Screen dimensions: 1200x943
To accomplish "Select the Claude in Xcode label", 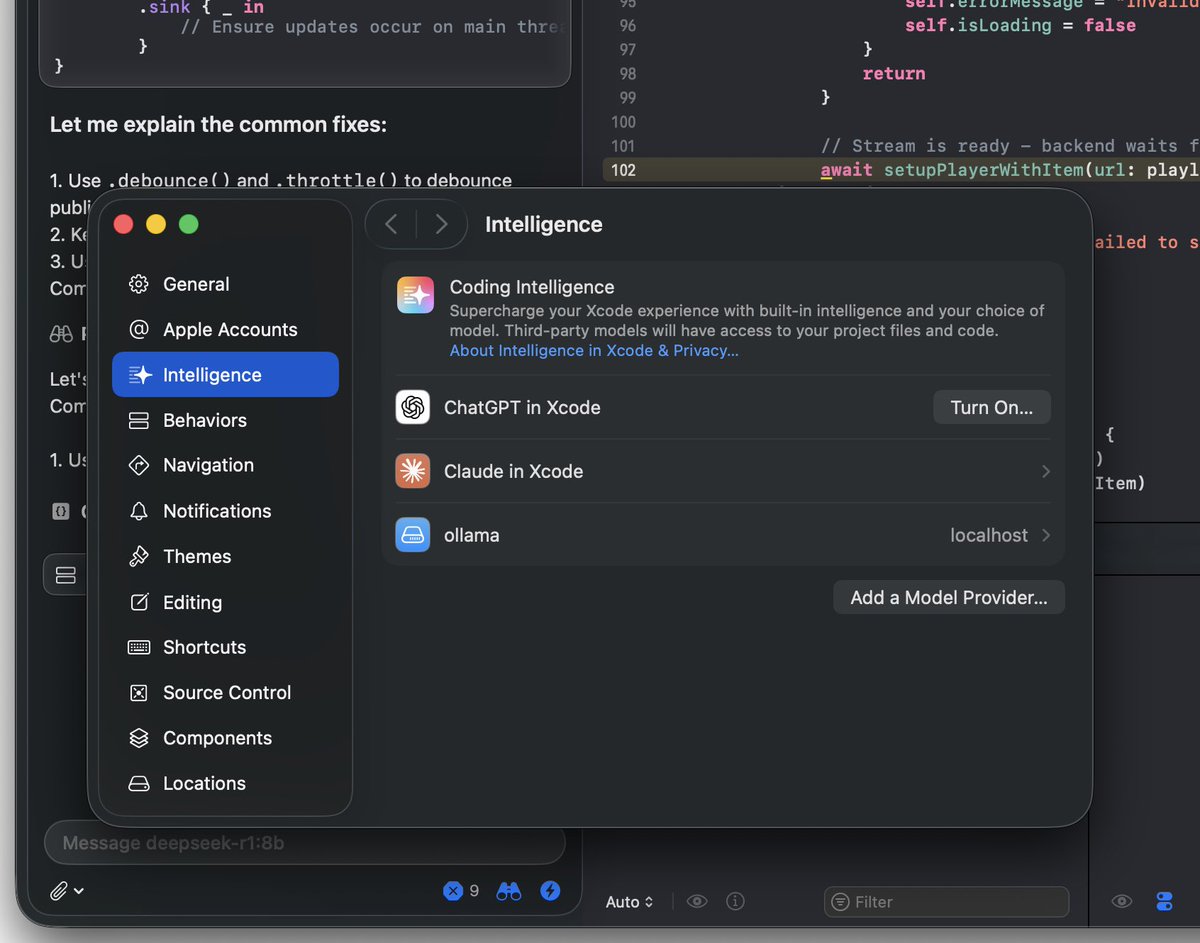I will pyautogui.click(x=513, y=472).
